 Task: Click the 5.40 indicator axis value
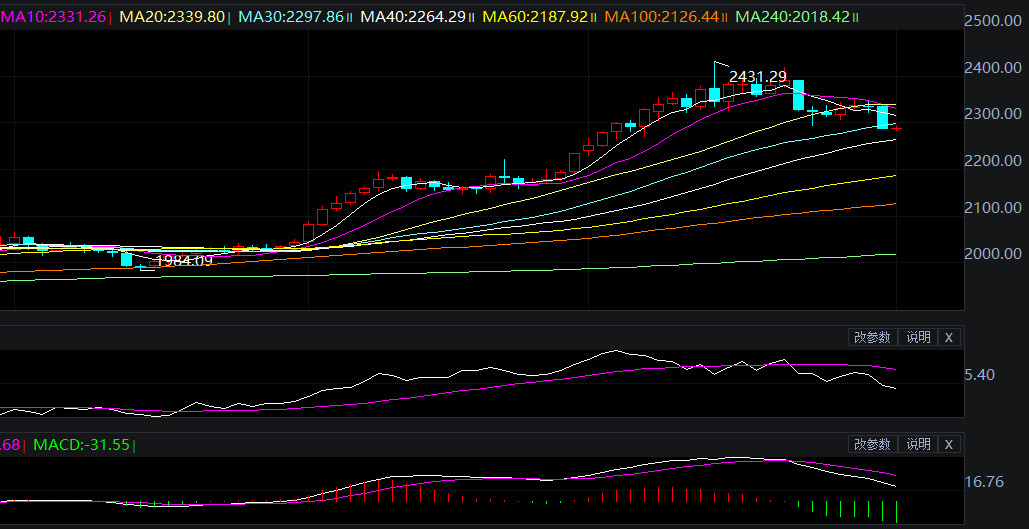(979, 375)
